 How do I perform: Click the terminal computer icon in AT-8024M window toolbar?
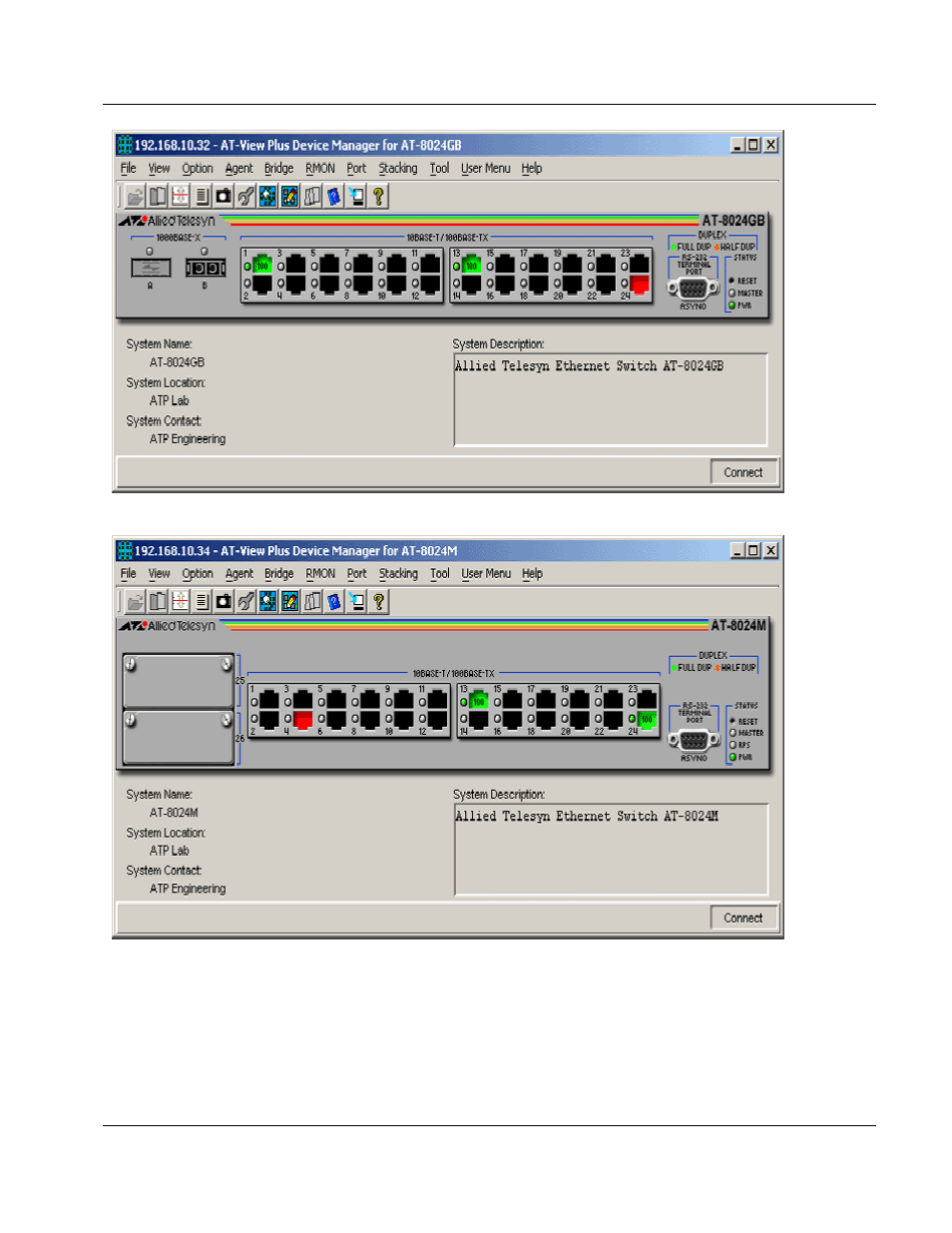pos(356,601)
